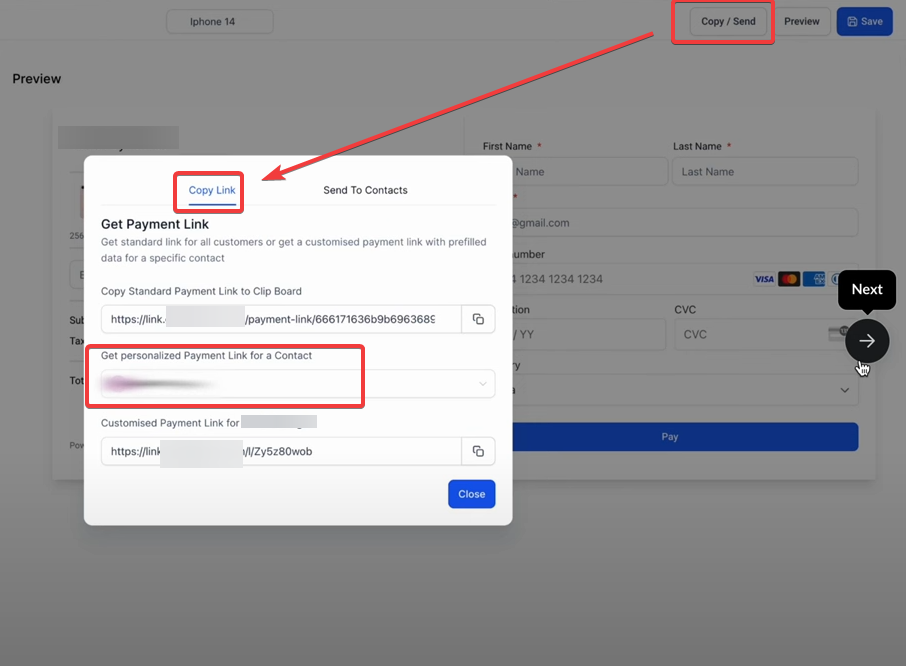Click the First Name input field
Image resolution: width=906 pixels, height=666 pixels.
(x=589, y=172)
